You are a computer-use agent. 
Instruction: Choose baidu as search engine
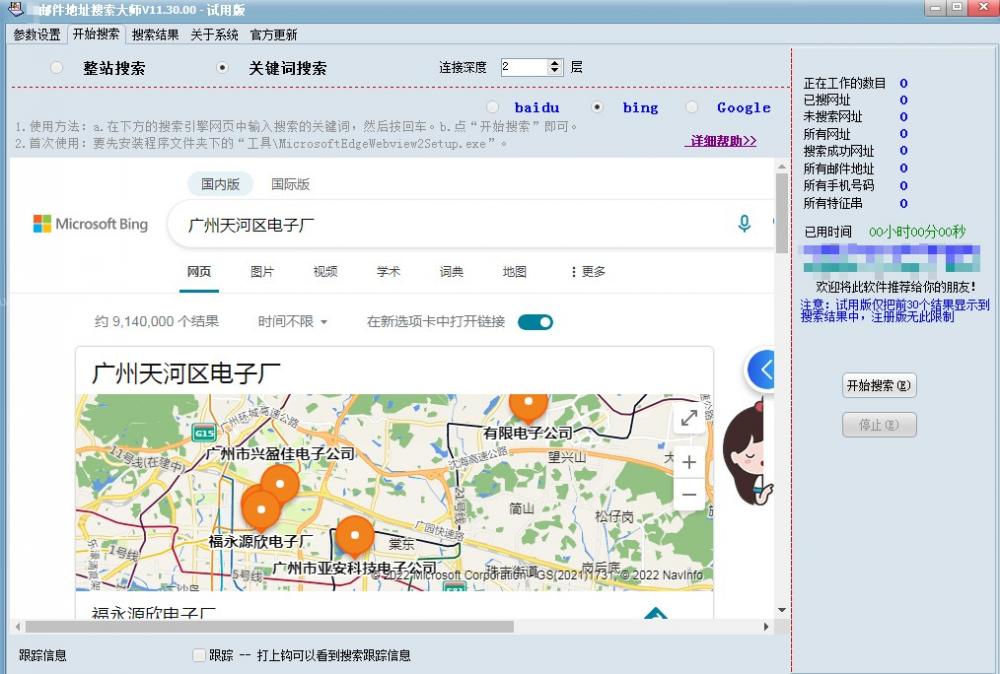(x=492, y=107)
